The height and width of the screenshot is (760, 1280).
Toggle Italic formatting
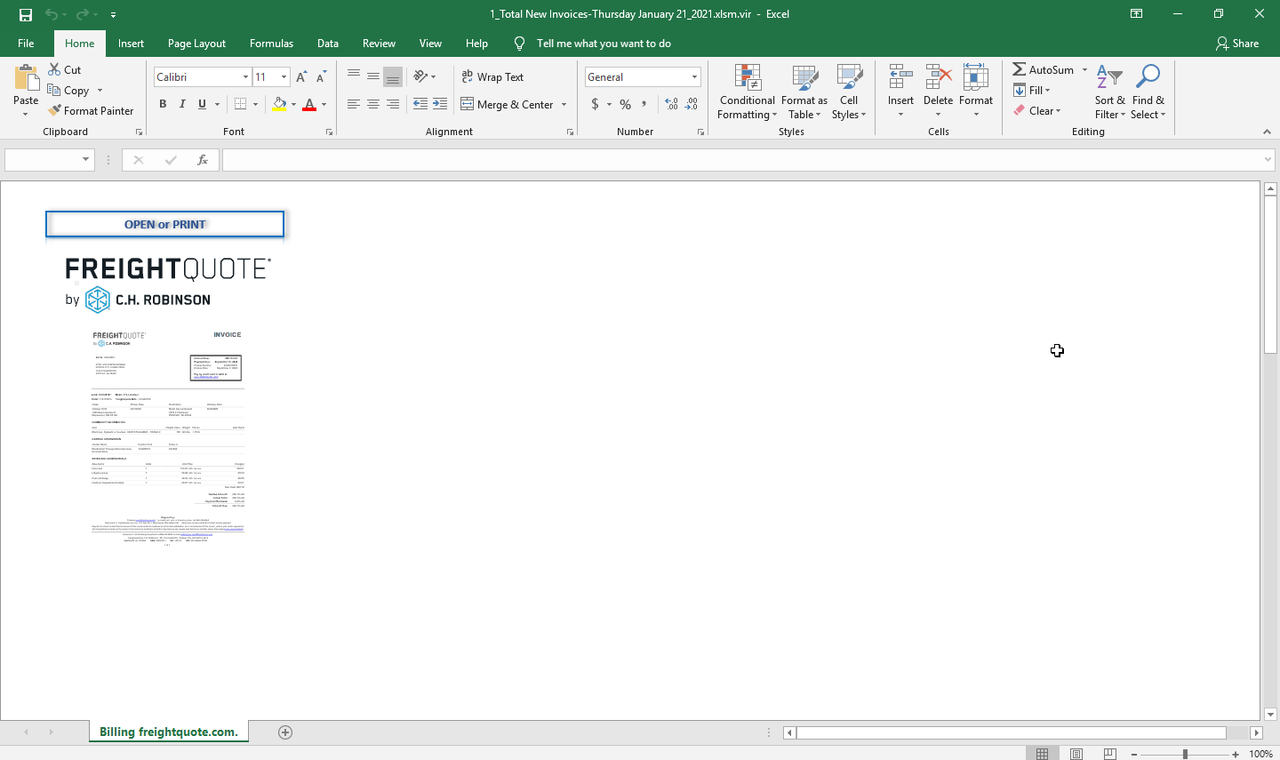(182, 104)
